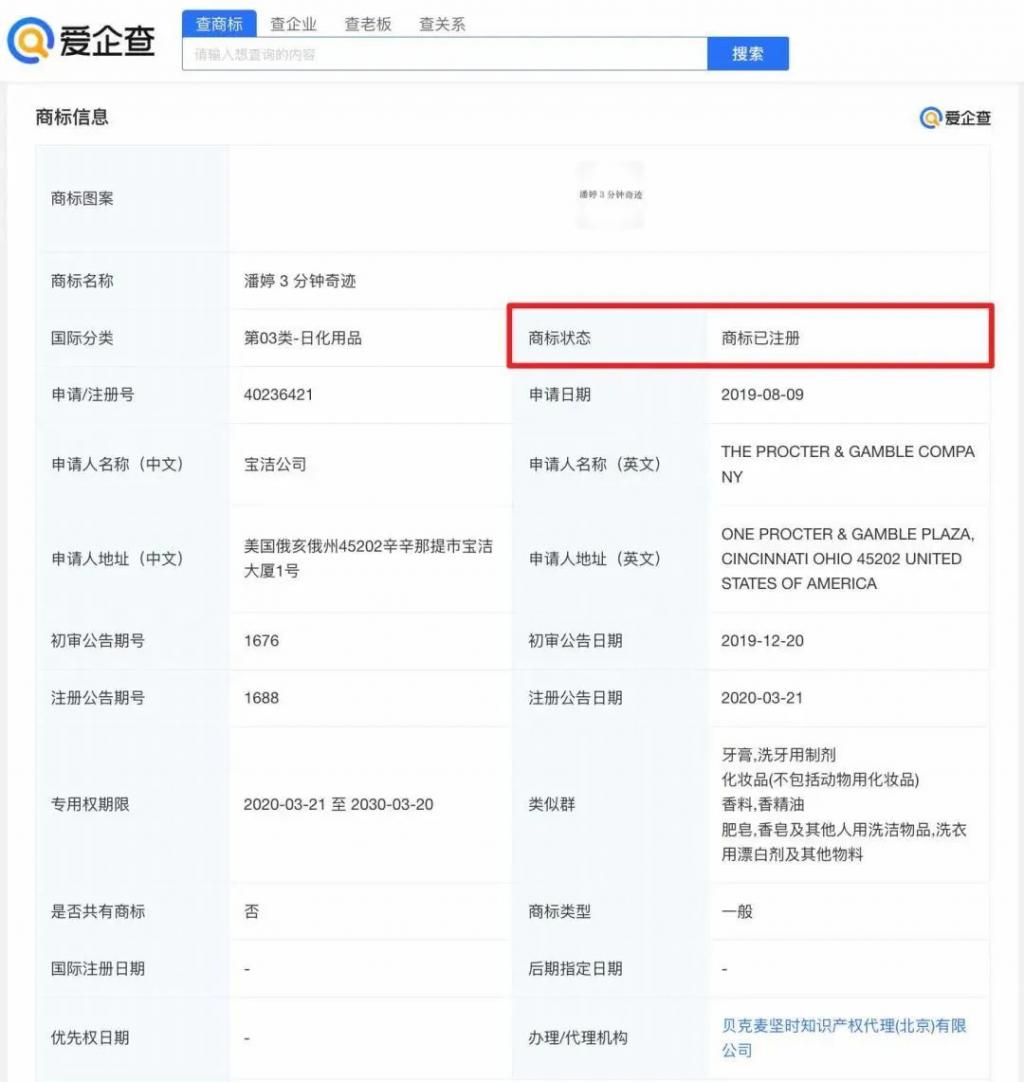Screen dimensions: 1024x1082
Task: Click the application date 2019-08-09
Action: pos(762,395)
